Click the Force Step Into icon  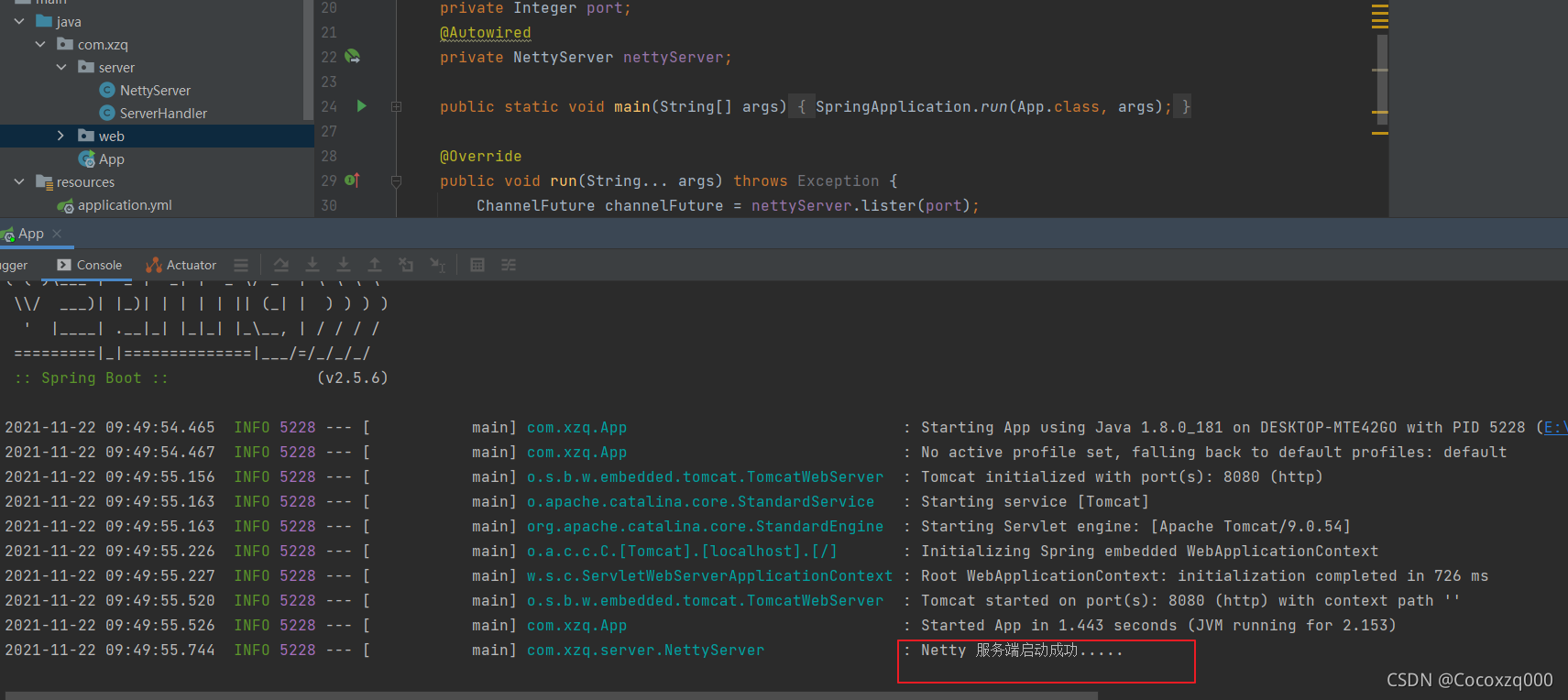tap(344, 265)
